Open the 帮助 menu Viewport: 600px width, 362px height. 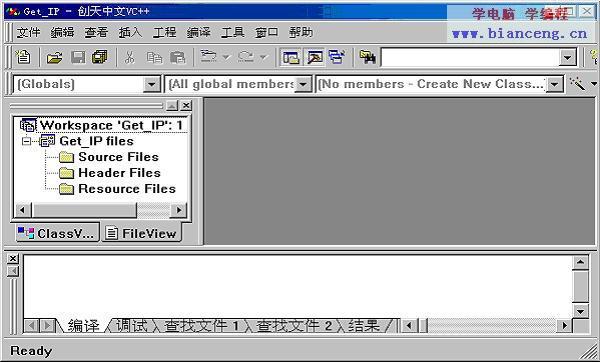301,33
